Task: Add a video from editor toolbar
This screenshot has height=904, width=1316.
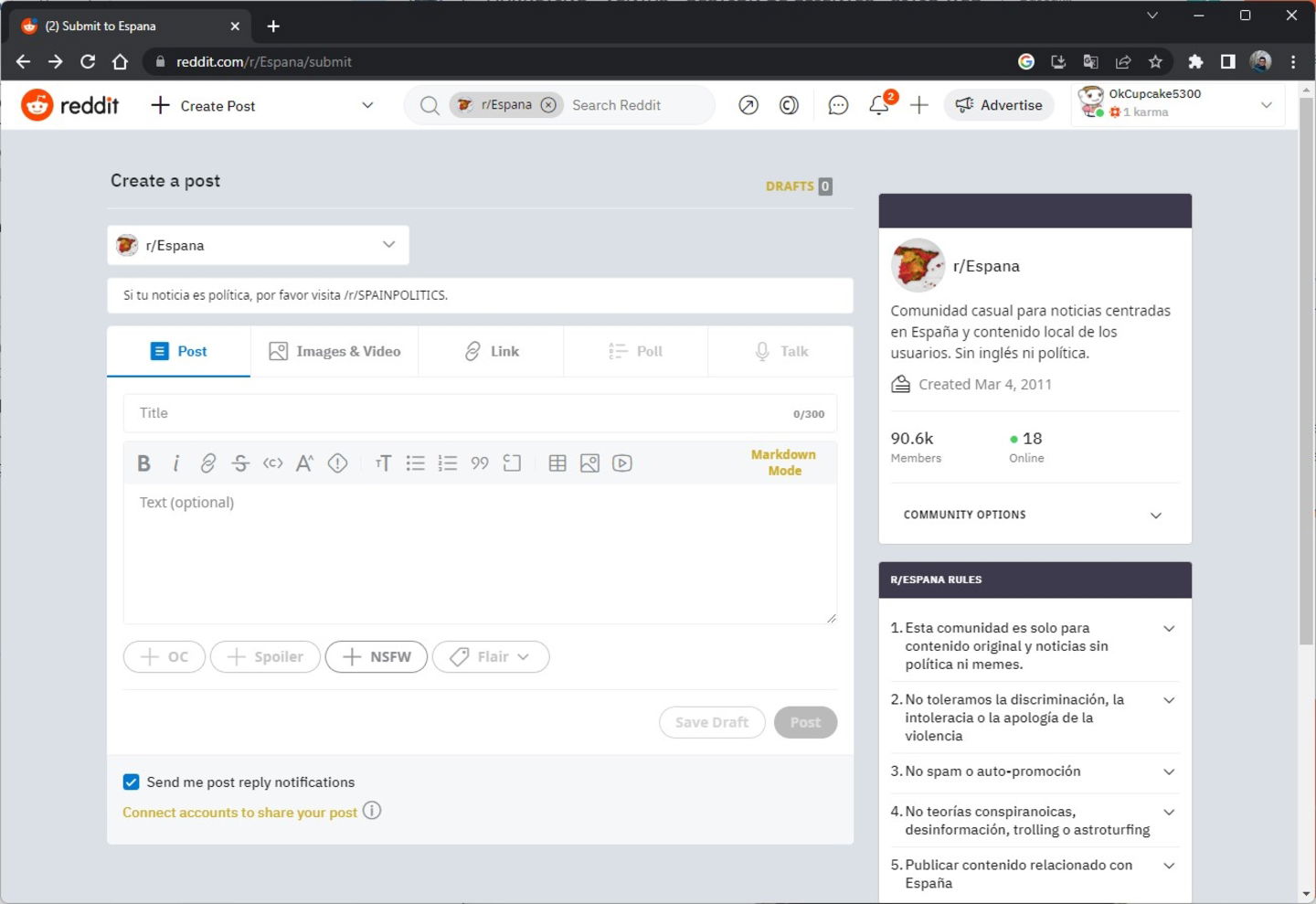Action: 622,463
